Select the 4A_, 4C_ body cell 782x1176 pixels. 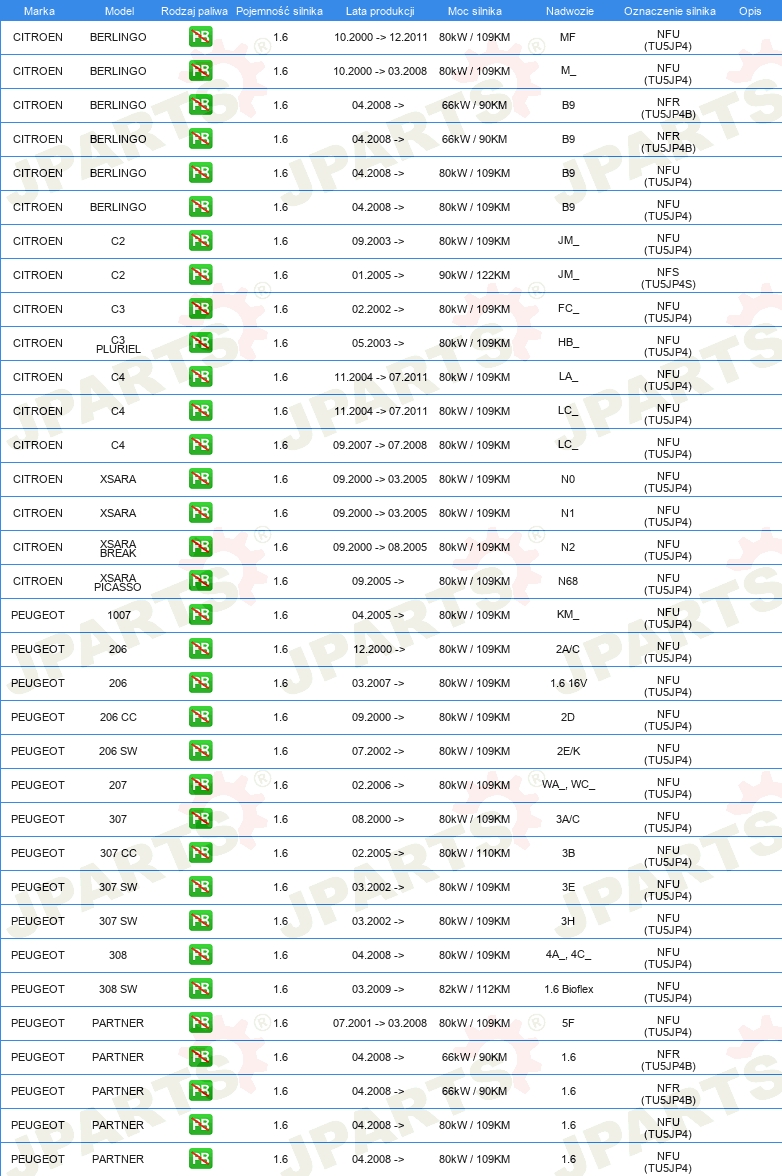coord(568,955)
